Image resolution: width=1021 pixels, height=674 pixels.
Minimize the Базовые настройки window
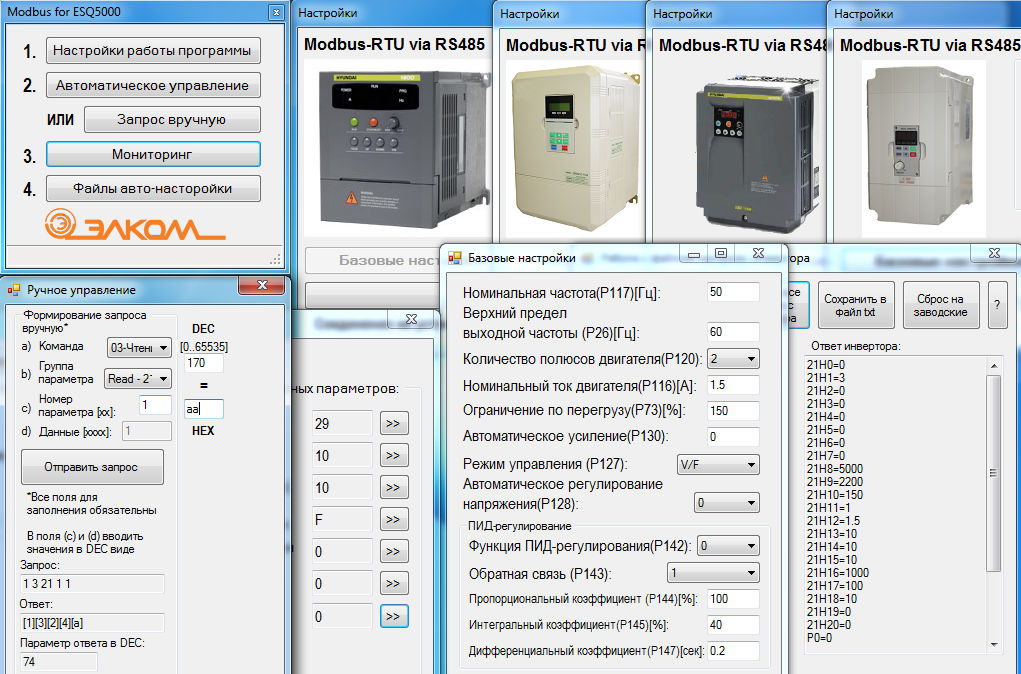[x=694, y=253]
